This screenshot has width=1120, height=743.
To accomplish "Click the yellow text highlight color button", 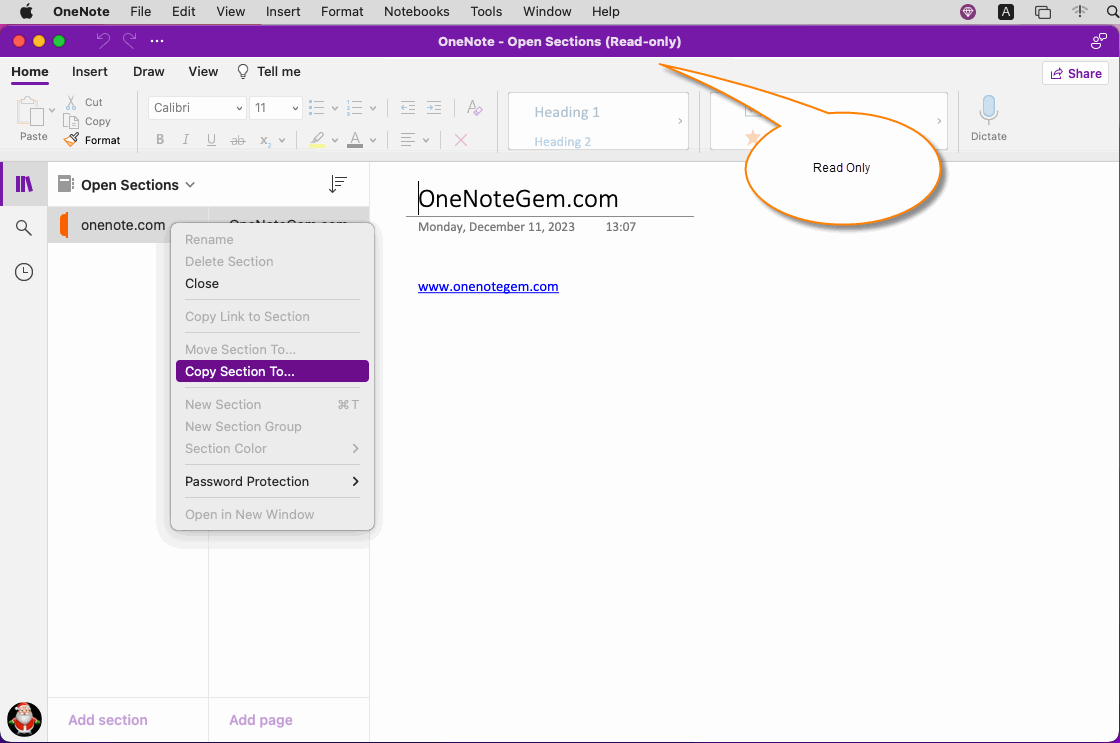I will [317, 140].
